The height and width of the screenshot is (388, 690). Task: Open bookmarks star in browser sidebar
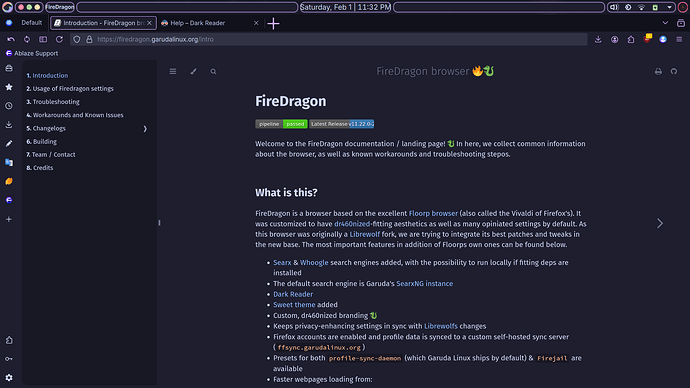(x=9, y=87)
